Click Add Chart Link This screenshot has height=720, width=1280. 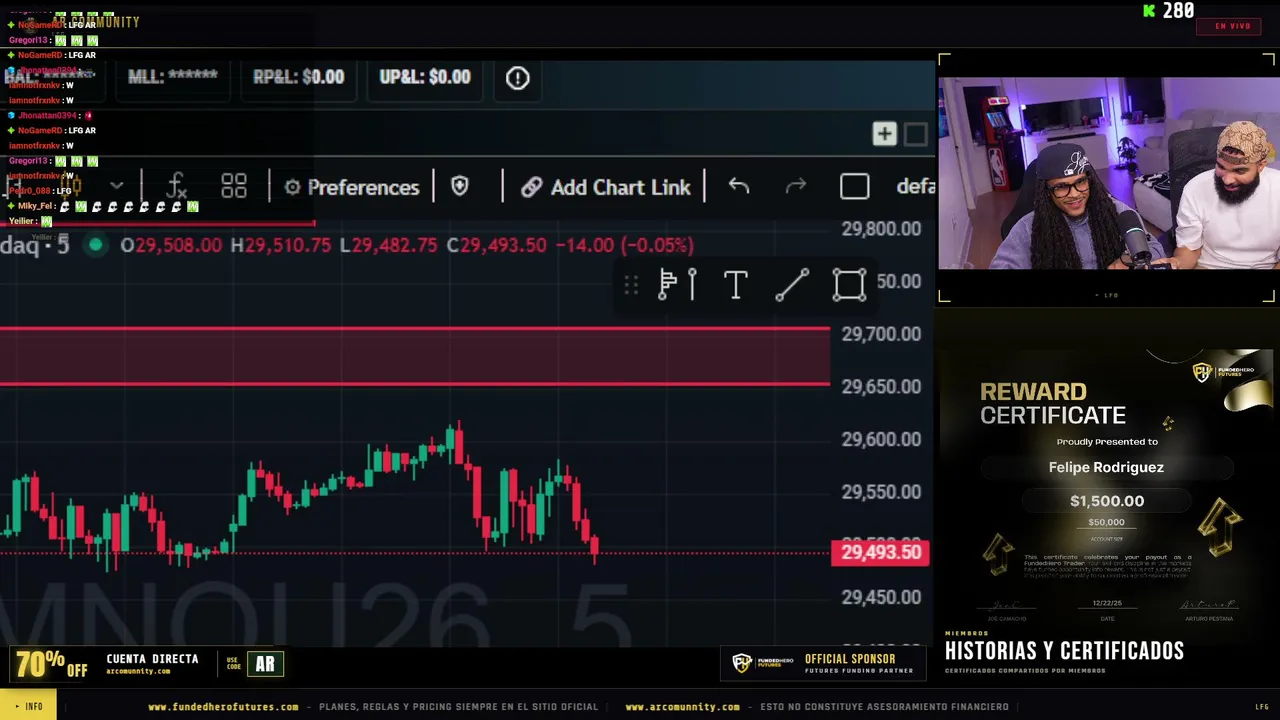click(606, 187)
